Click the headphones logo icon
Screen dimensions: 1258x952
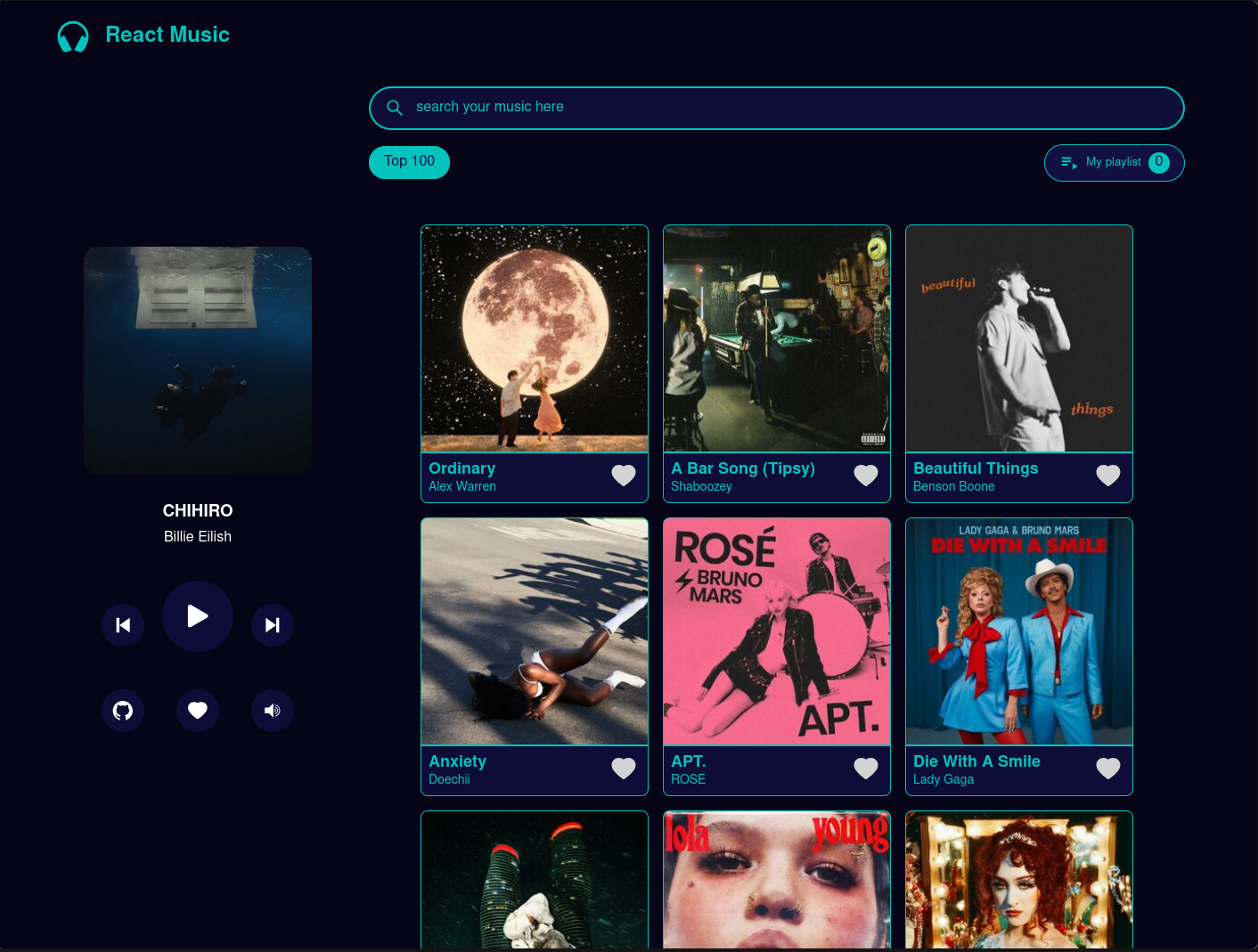click(x=73, y=37)
